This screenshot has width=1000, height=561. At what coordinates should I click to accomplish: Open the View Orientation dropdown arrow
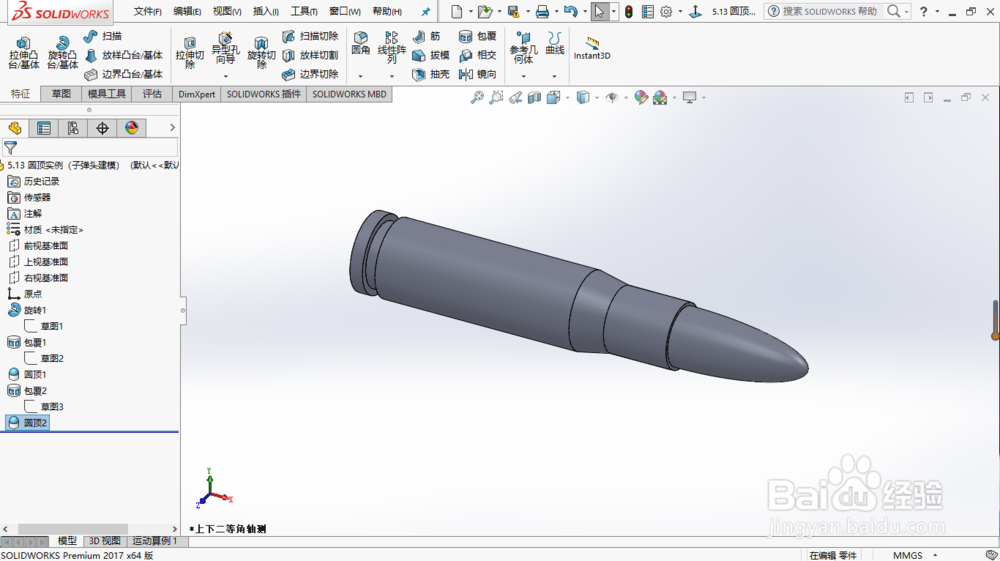pos(567,98)
